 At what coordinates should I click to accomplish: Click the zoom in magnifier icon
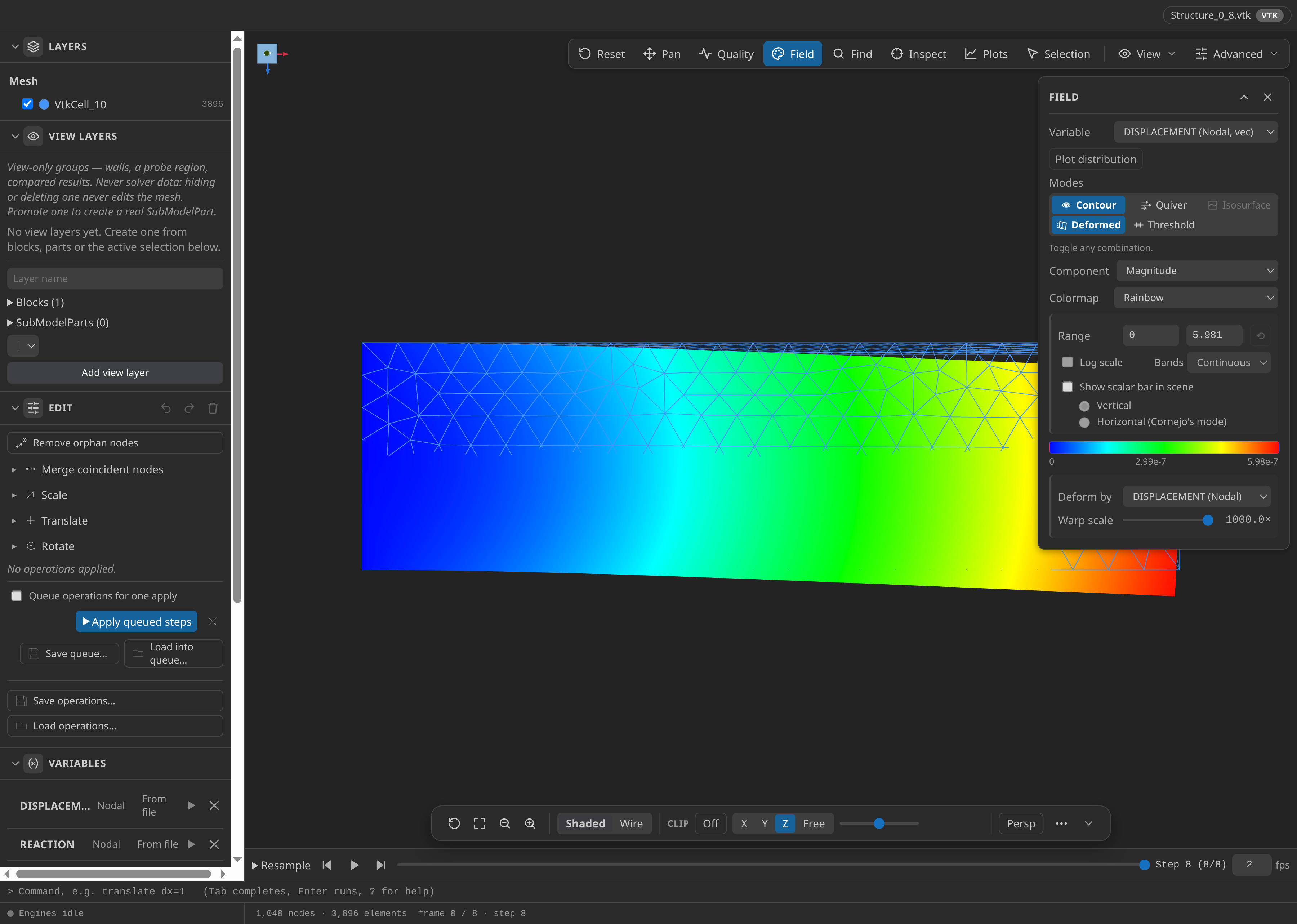(x=530, y=823)
